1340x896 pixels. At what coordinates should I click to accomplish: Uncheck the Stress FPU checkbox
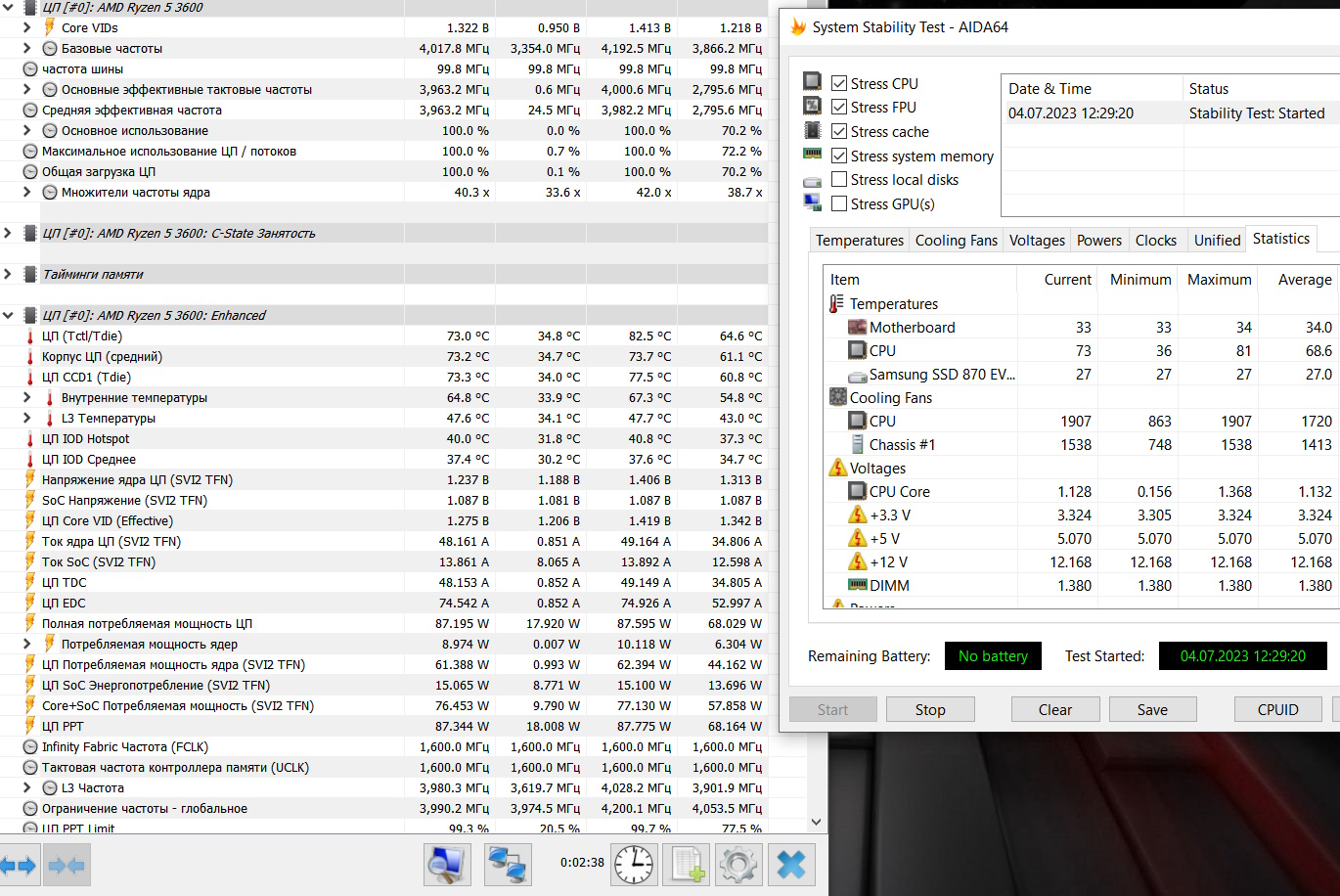(x=839, y=107)
